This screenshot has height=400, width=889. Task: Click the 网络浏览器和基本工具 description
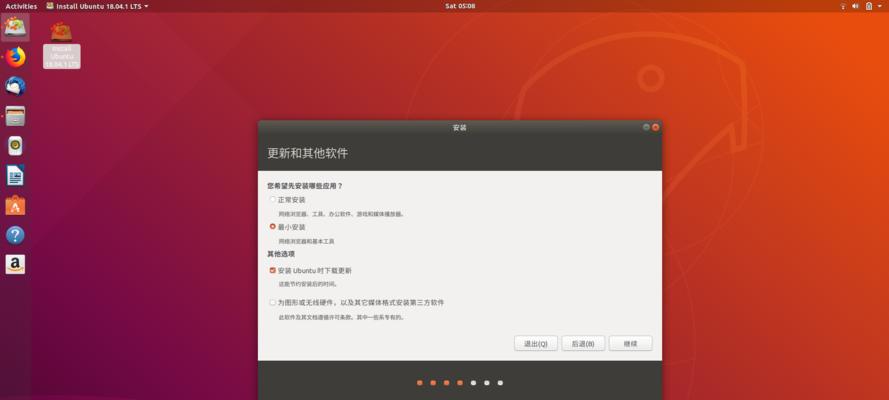pyautogui.click(x=306, y=241)
